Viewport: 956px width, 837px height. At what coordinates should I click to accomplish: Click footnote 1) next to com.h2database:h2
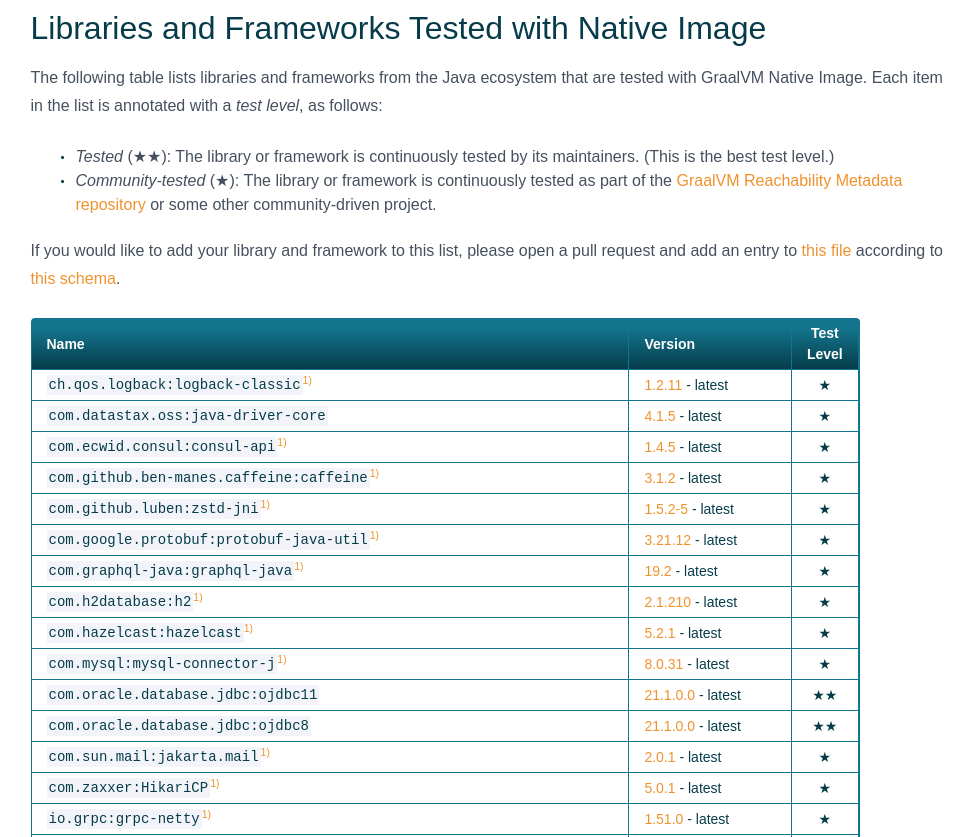coord(198,598)
